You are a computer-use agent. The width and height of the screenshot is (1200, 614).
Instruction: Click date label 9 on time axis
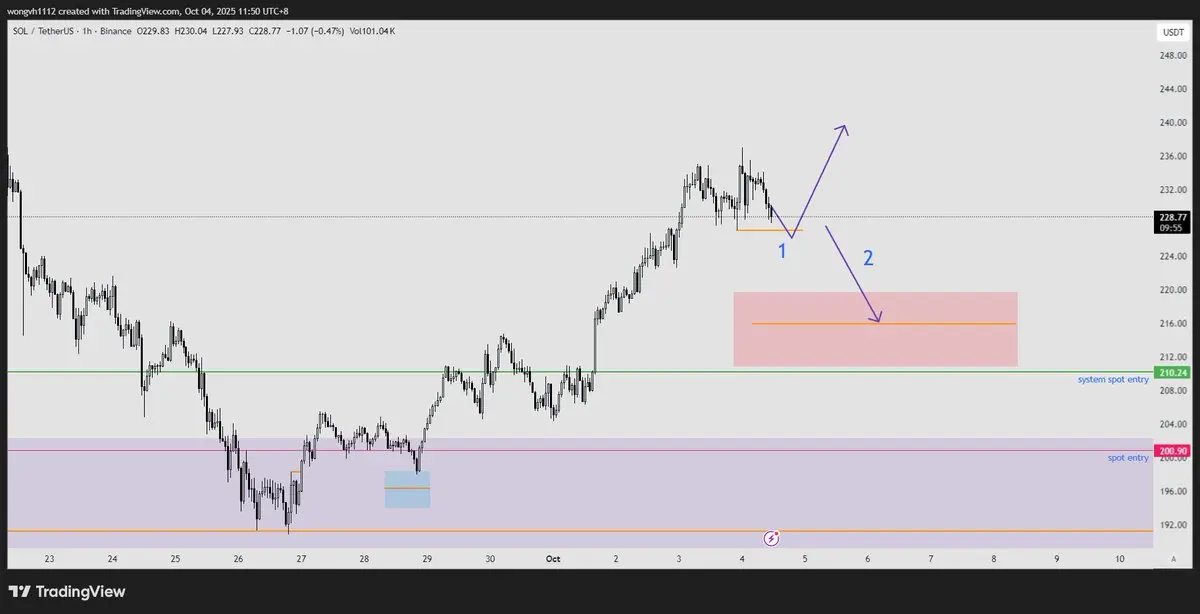[1057, 559]
